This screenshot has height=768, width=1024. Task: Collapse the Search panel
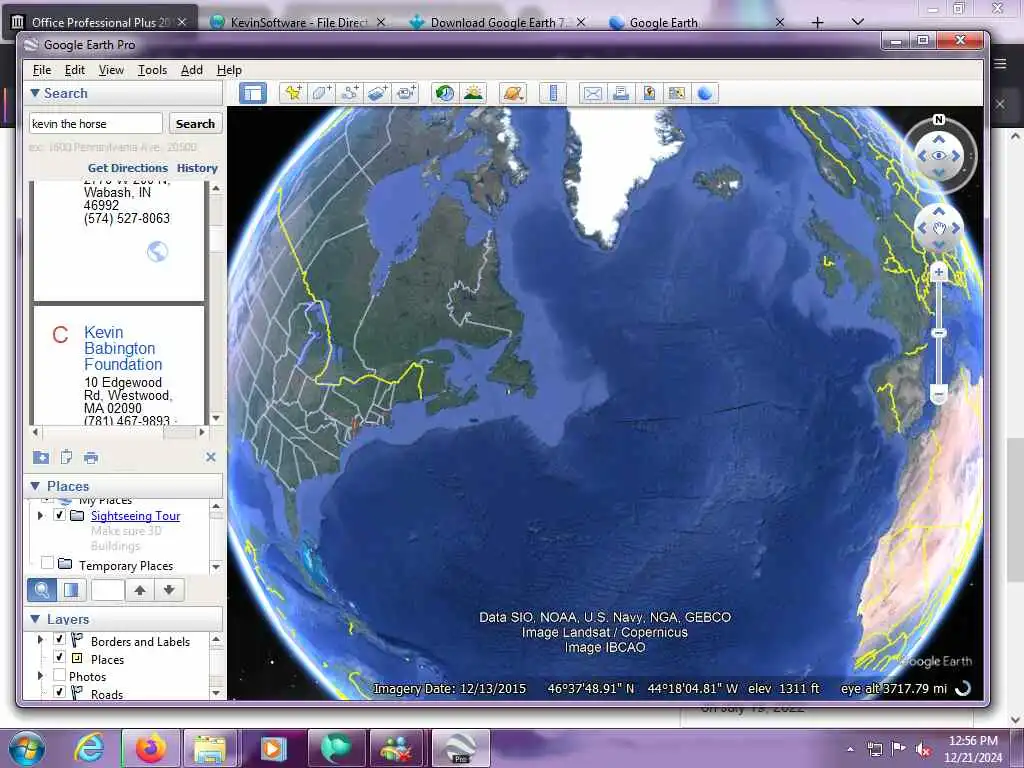coord(35,93)
